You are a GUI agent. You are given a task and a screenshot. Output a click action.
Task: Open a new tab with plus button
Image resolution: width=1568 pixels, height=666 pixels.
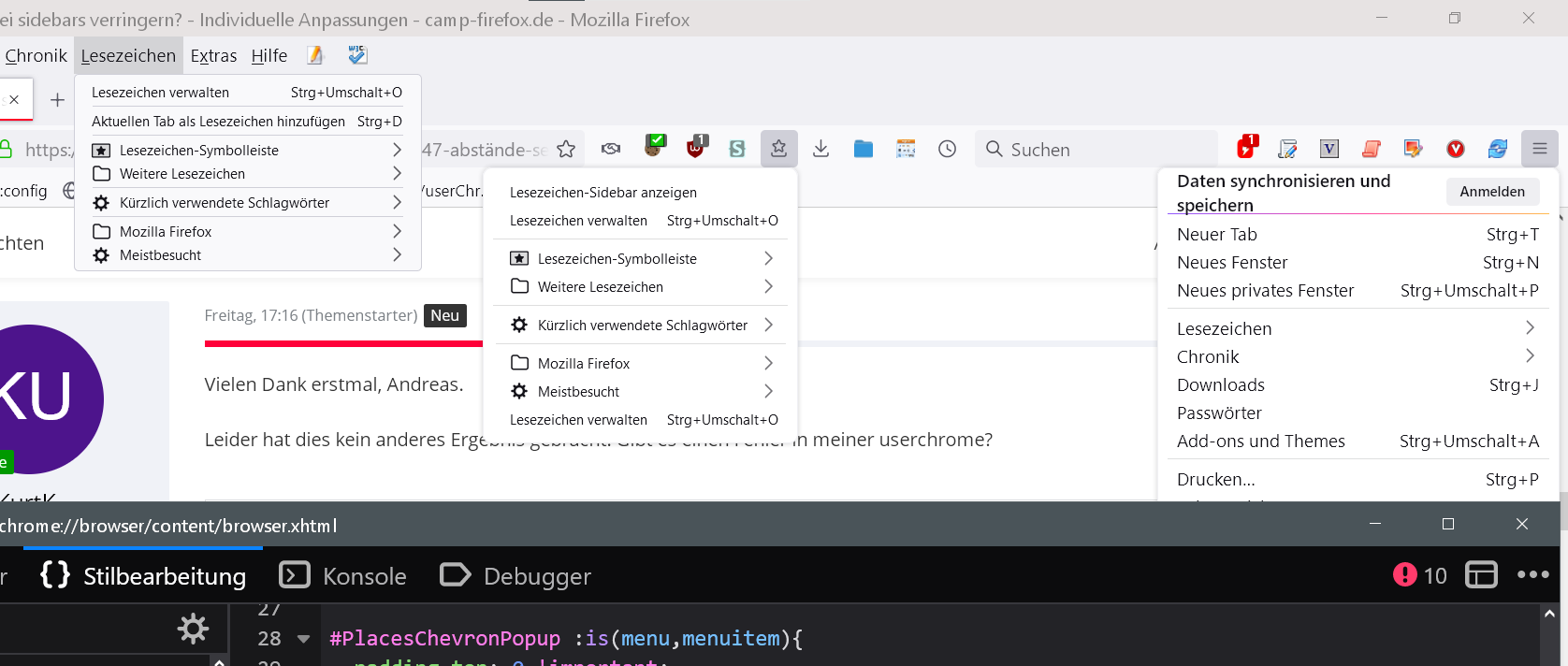tap(57, 100)
